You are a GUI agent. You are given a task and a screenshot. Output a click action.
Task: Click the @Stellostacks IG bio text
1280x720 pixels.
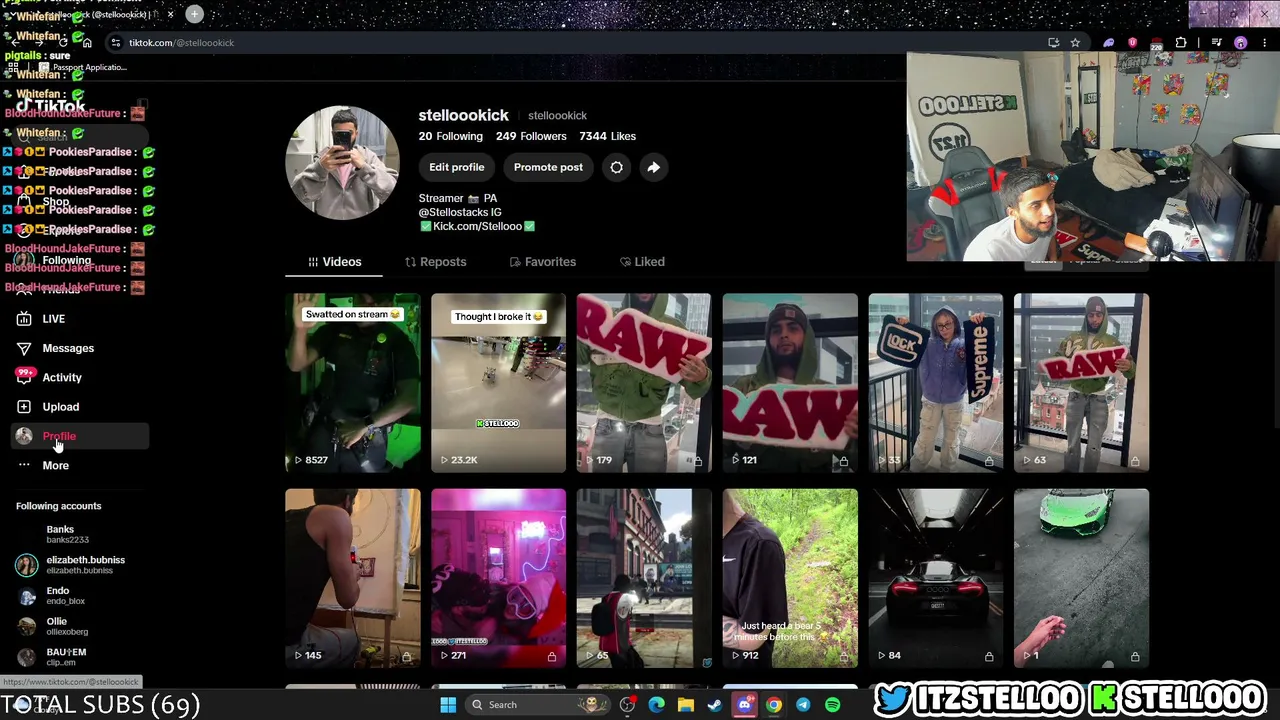[460, 213]
